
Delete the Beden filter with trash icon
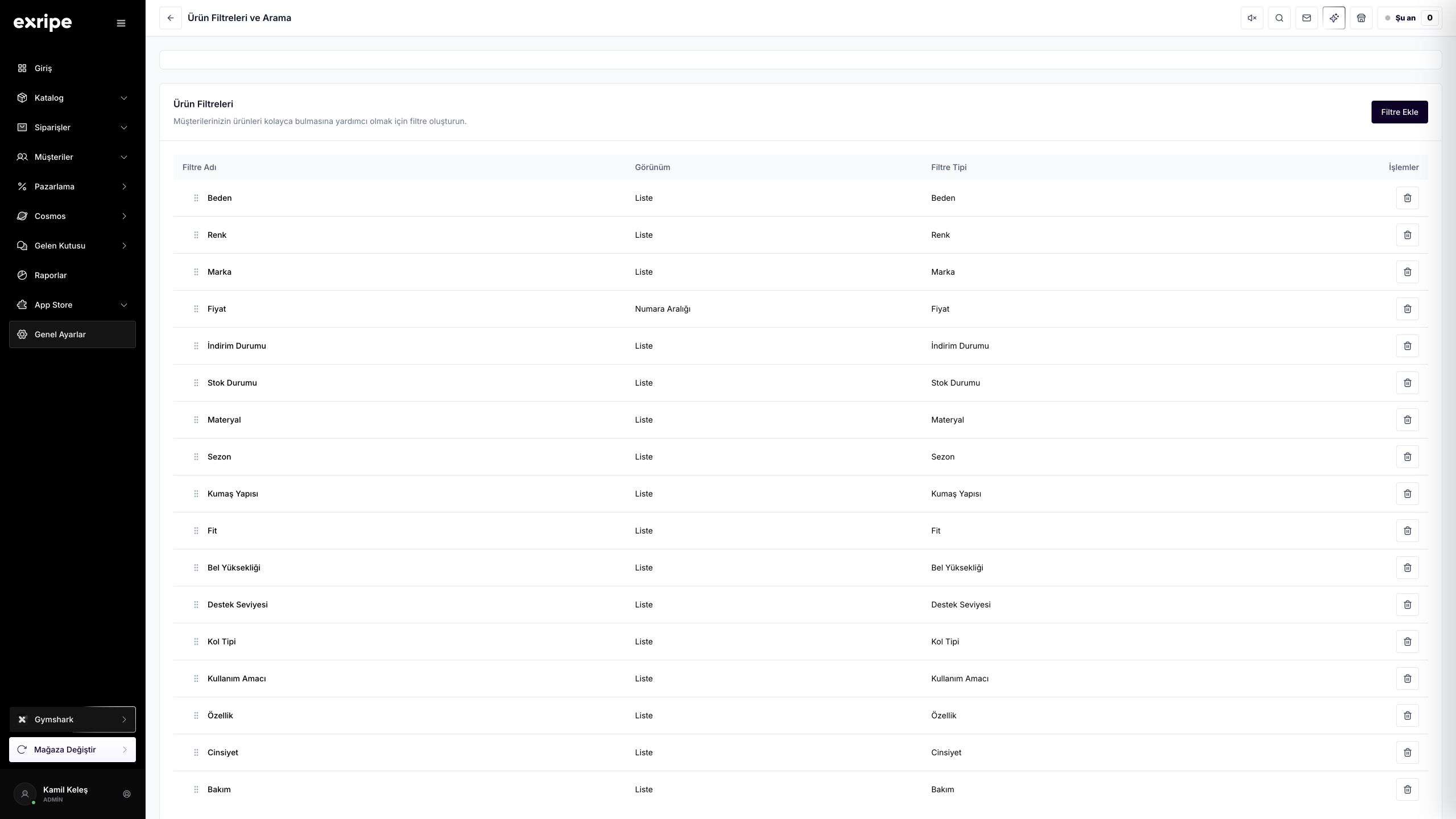pos(1407,198)
